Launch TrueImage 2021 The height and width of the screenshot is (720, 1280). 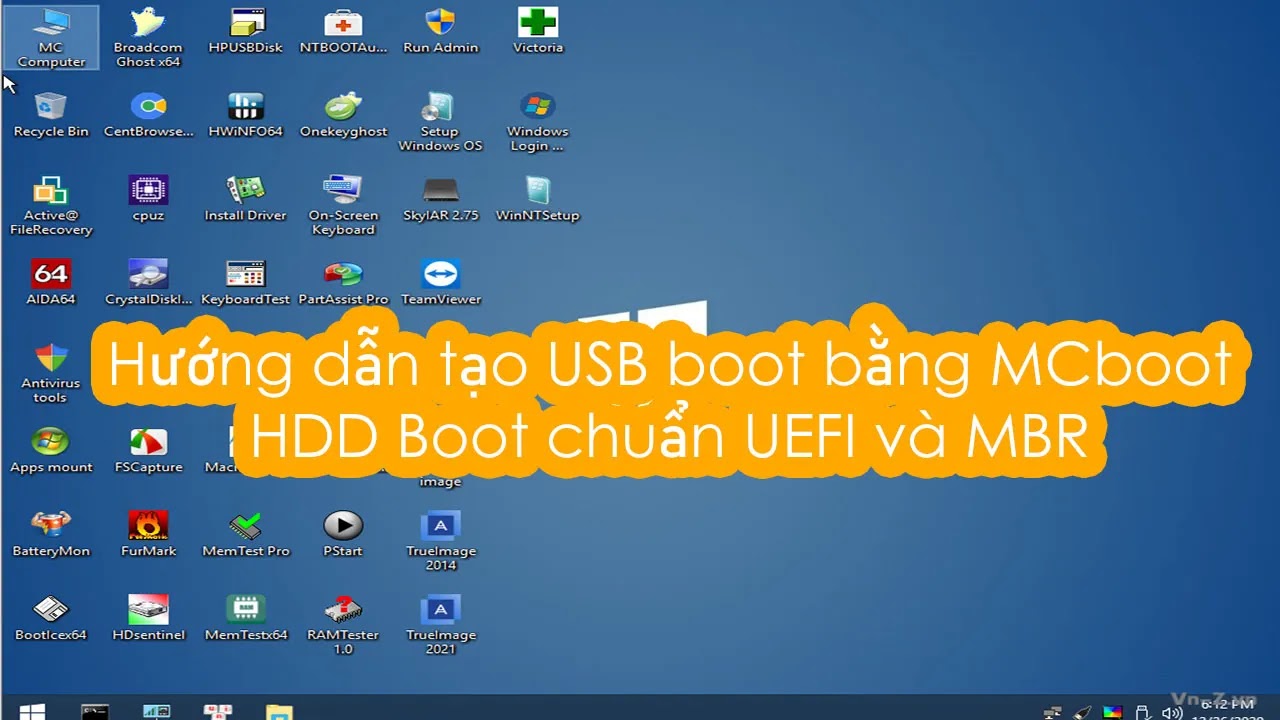point(441,625)
